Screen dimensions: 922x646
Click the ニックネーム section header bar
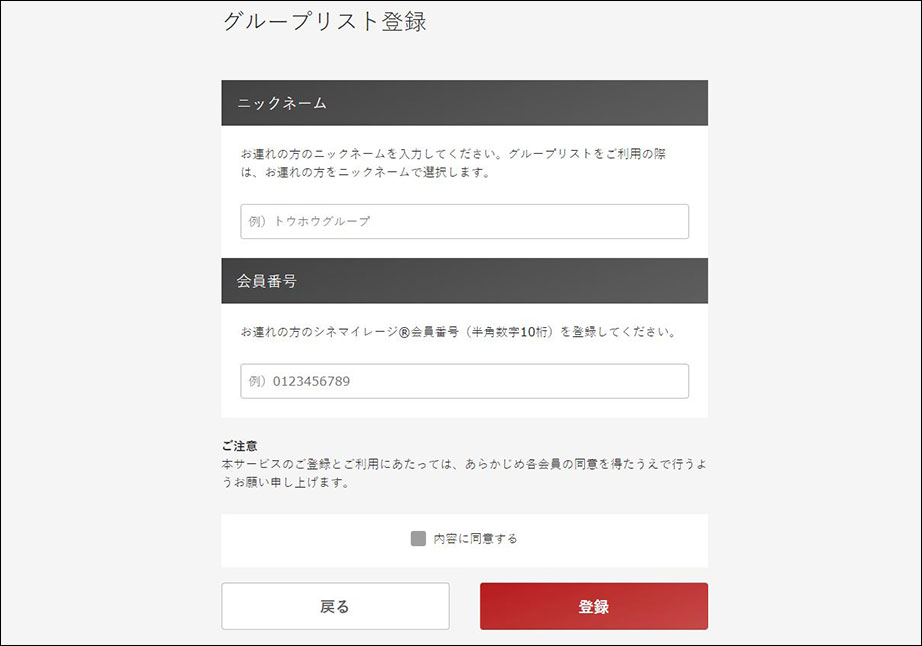465,103
